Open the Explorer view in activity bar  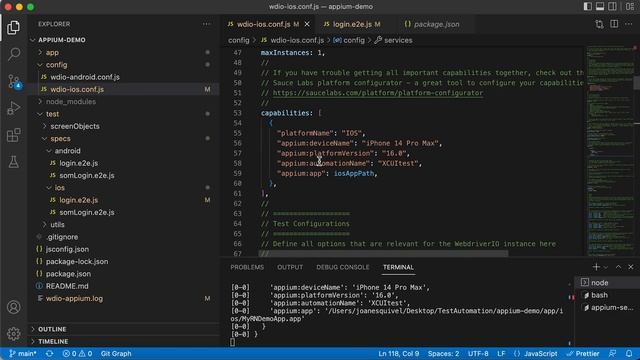tap(13, 27)
